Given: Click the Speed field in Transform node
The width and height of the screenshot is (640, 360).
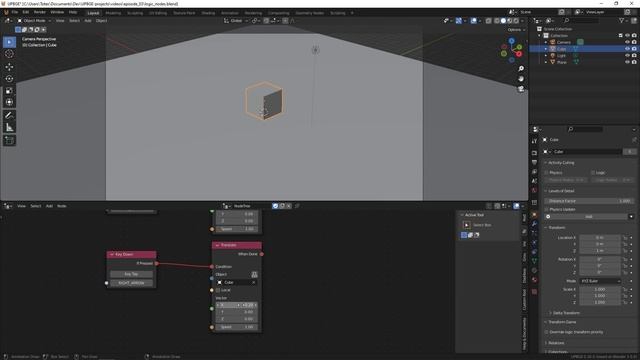Looking at the screenshot, I should (x=237, y=327).
